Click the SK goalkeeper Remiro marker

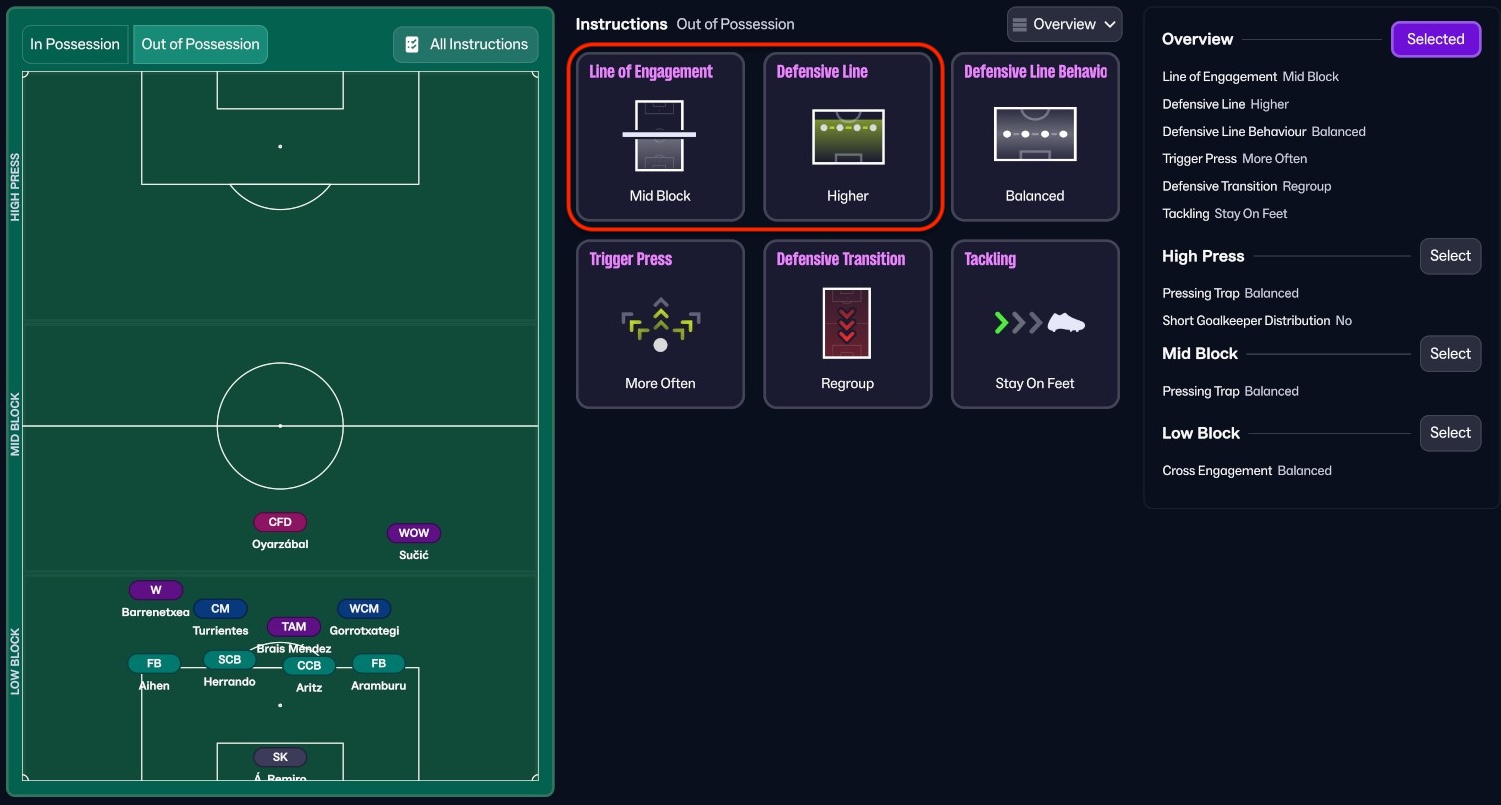click(280, 758)
